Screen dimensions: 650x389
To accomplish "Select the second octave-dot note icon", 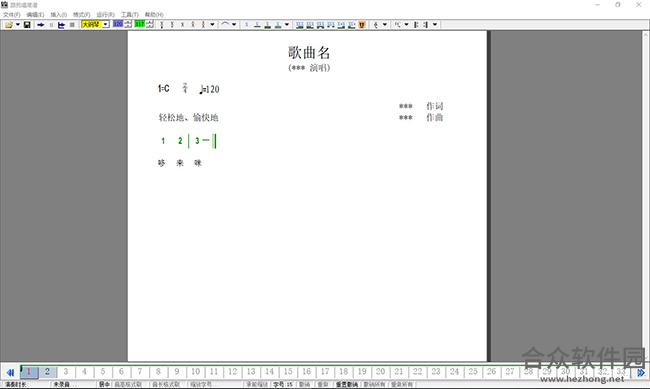I will (172, 25).
